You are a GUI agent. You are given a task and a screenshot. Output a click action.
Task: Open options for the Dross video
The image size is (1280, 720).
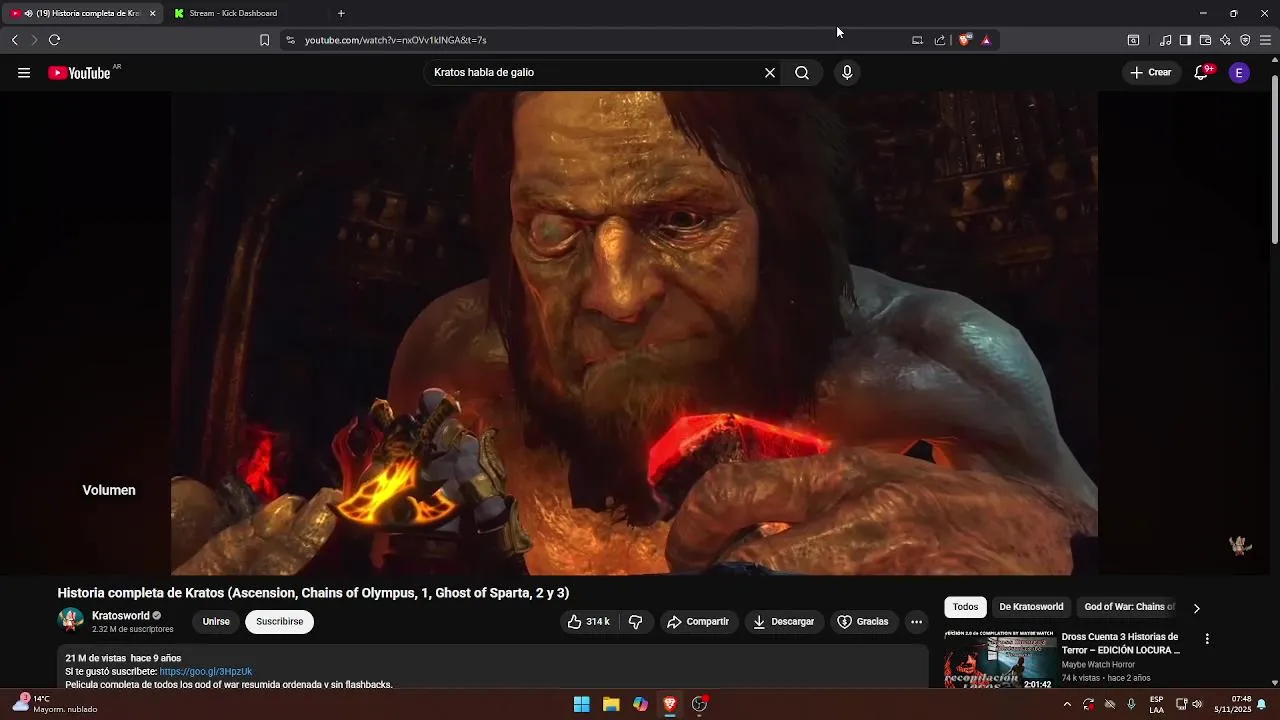pyautogui.click(x=1207, y=639)
